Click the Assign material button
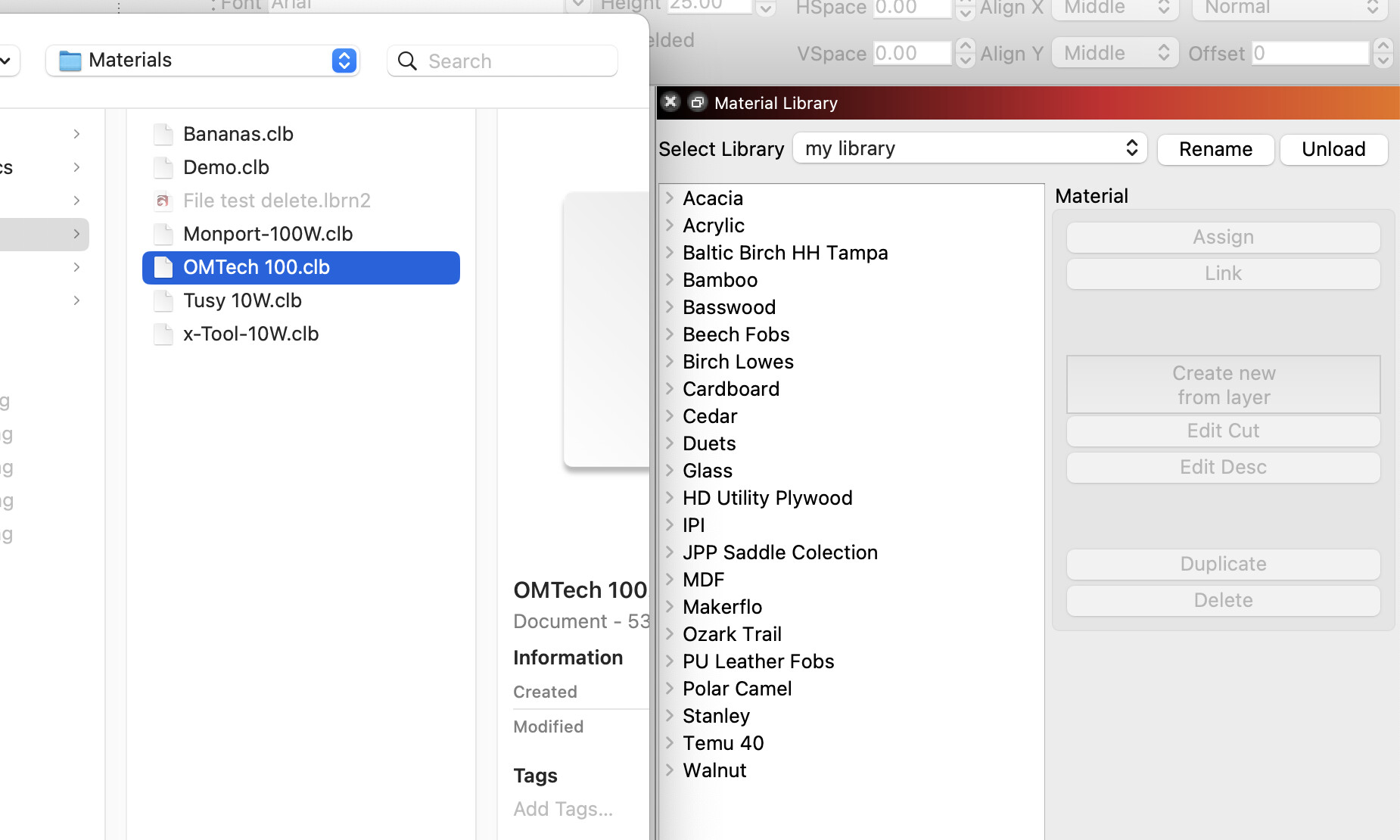The height and width of the screenshot is (840, 1400). 1223,238
